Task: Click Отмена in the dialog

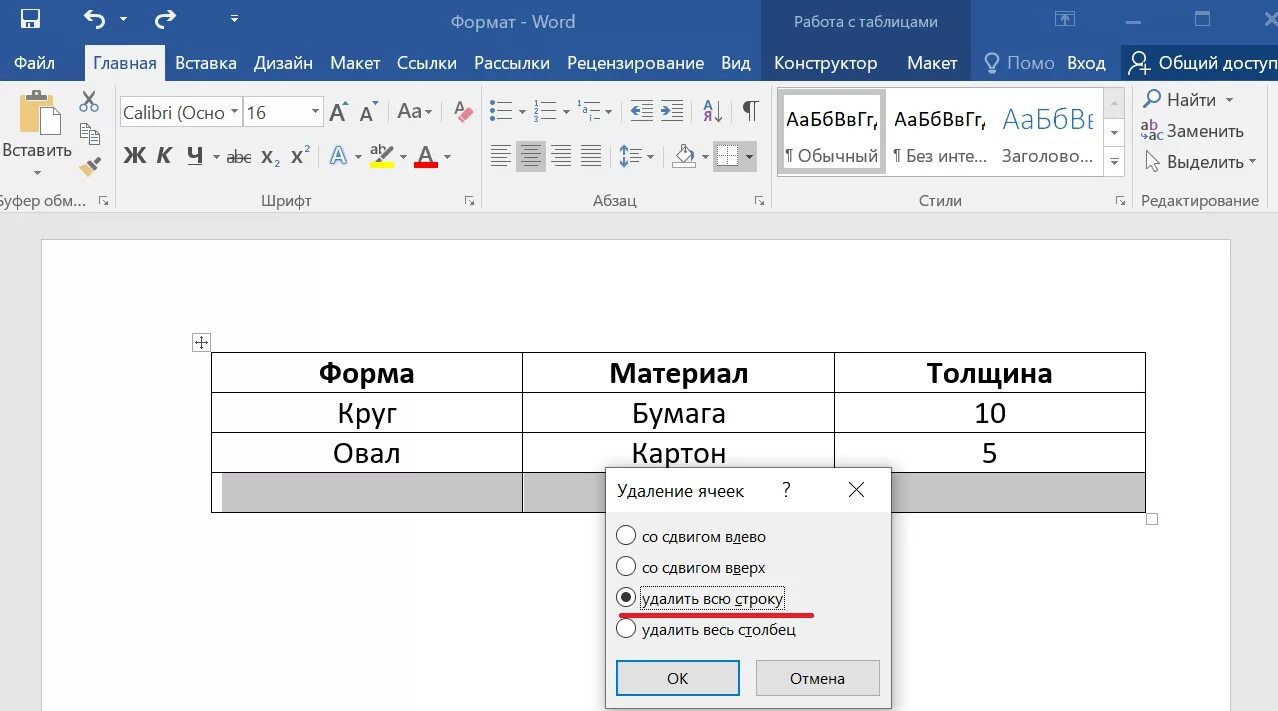Action: [818, 678]
